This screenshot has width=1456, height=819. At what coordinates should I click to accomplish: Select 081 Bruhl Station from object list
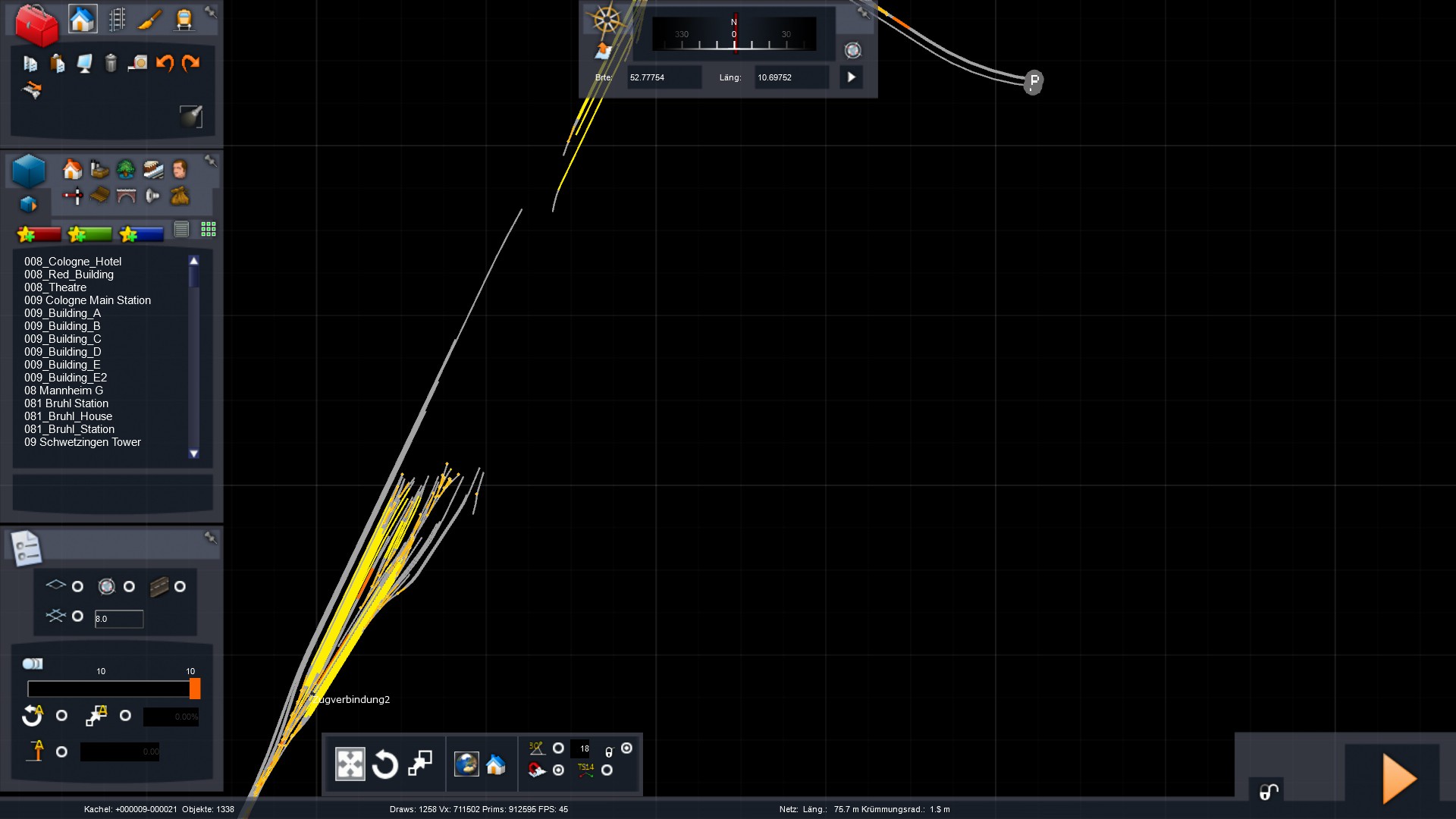click(66, 403)
